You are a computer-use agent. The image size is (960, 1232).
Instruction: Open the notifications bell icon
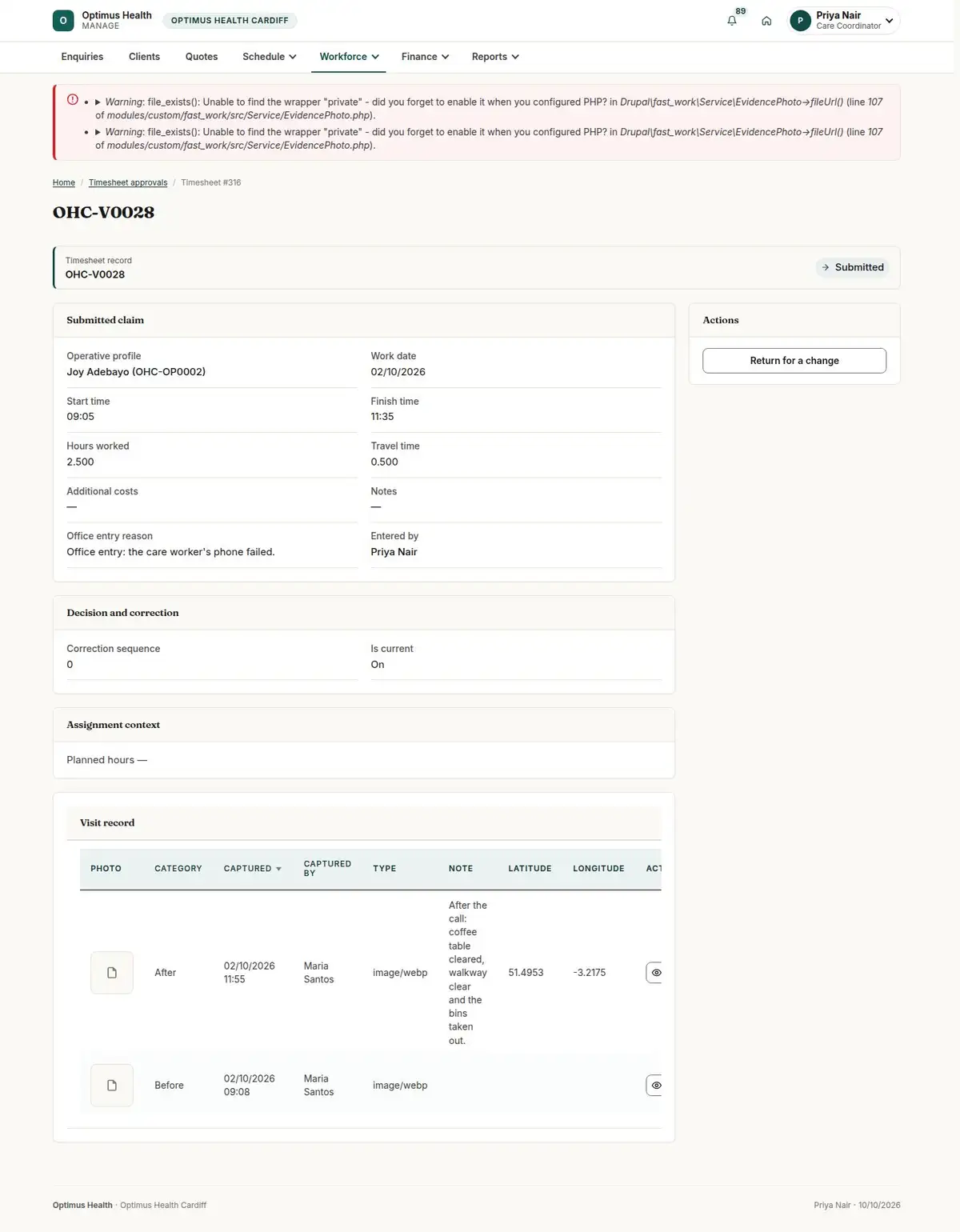point(732,21)
